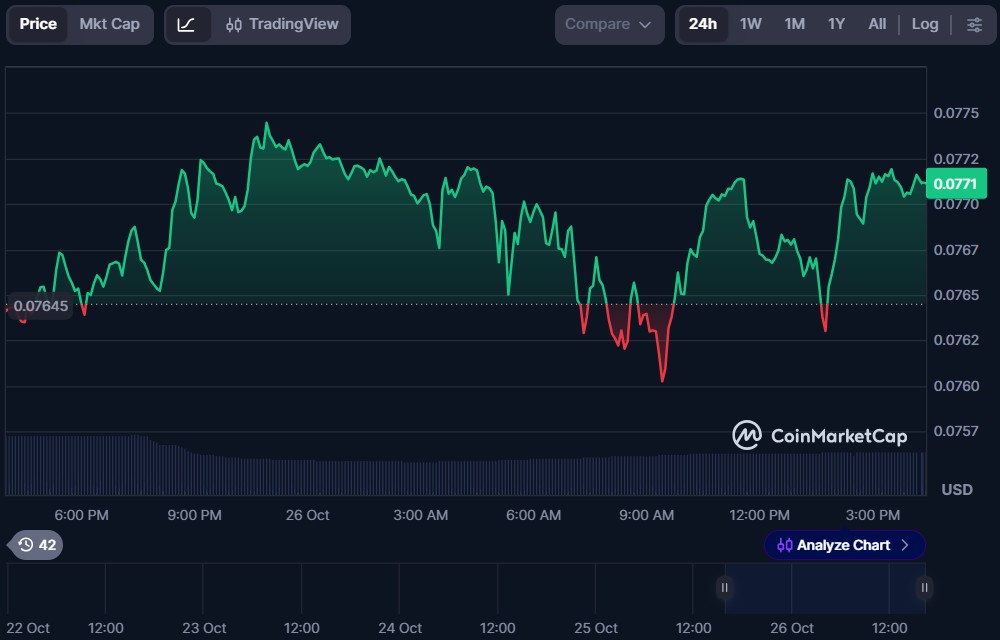Click the current price label 0.0771
The height and width of the screenshot is (640, 1000).
(x=955, y=184)
